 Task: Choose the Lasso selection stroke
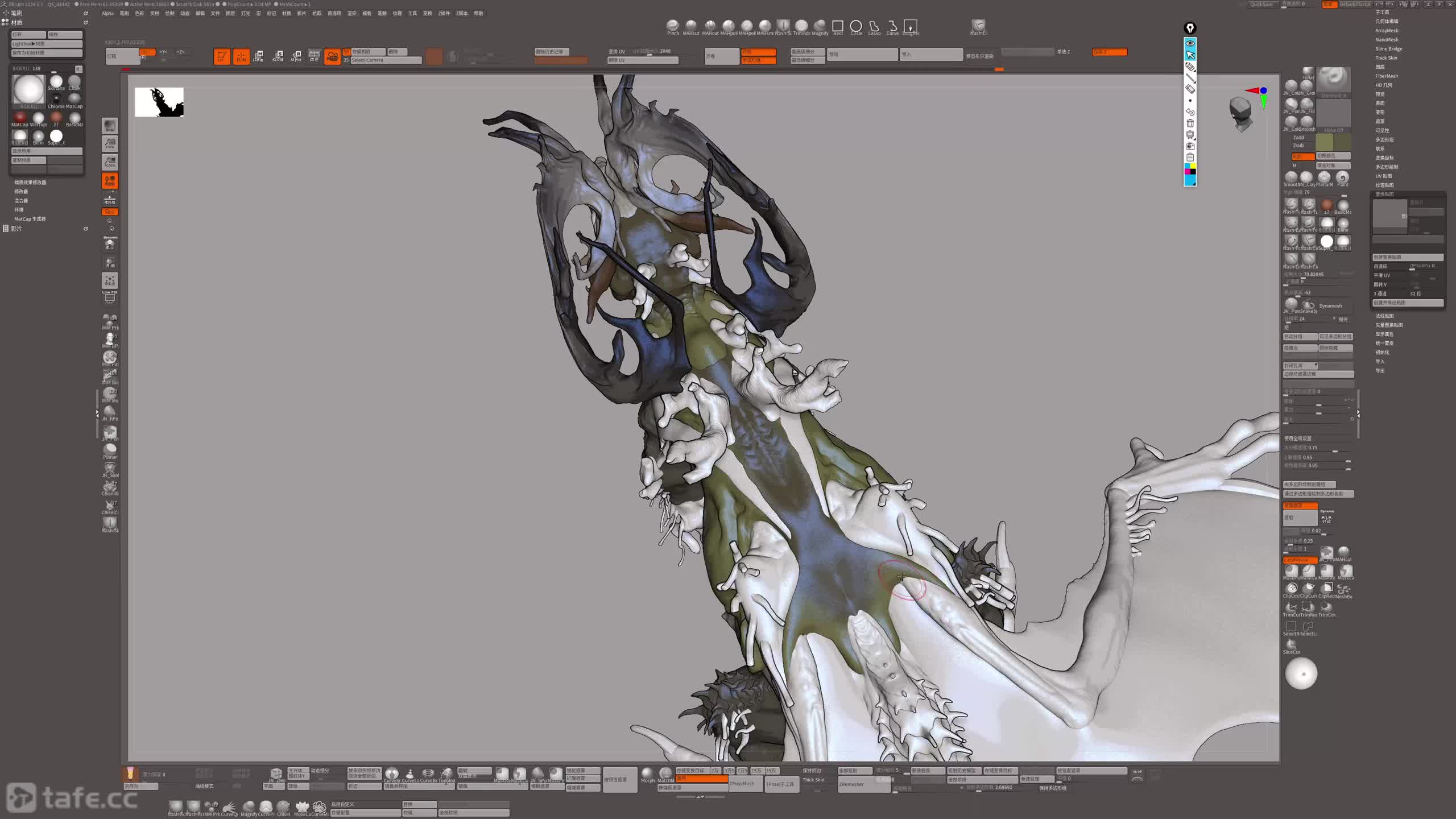tap(874, 26)
